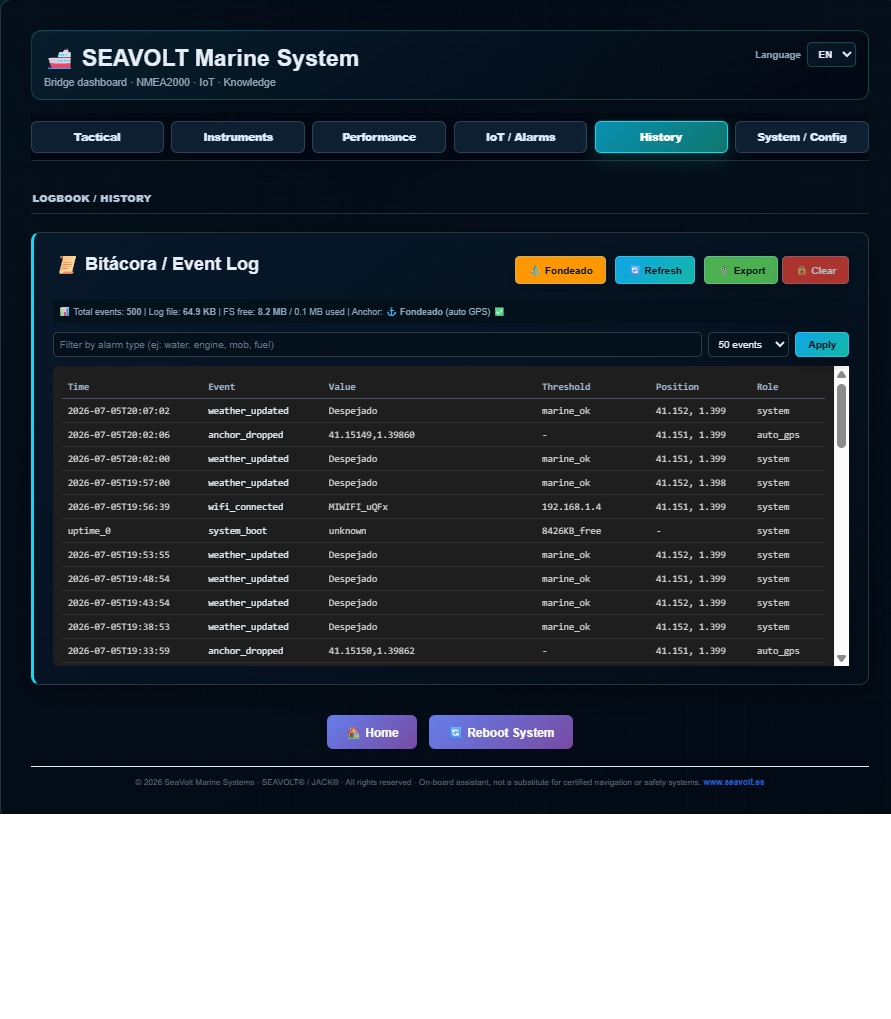Screen dimensions: 891x1019
Task: Apply the event log filter
Action: pyautogui.click(x=821, y=344)
